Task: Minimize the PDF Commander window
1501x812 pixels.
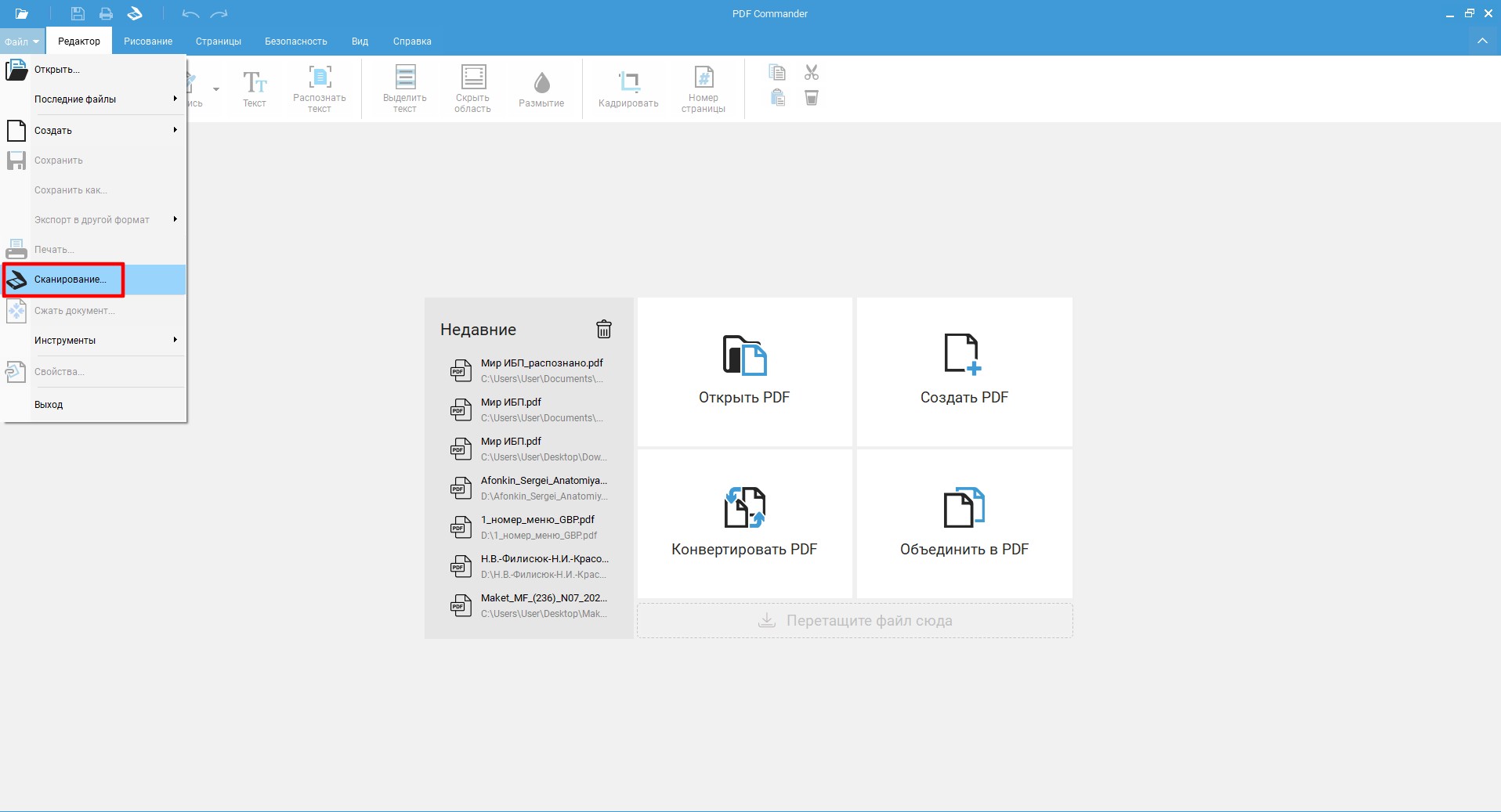Action: click(x=1450, y=13)
